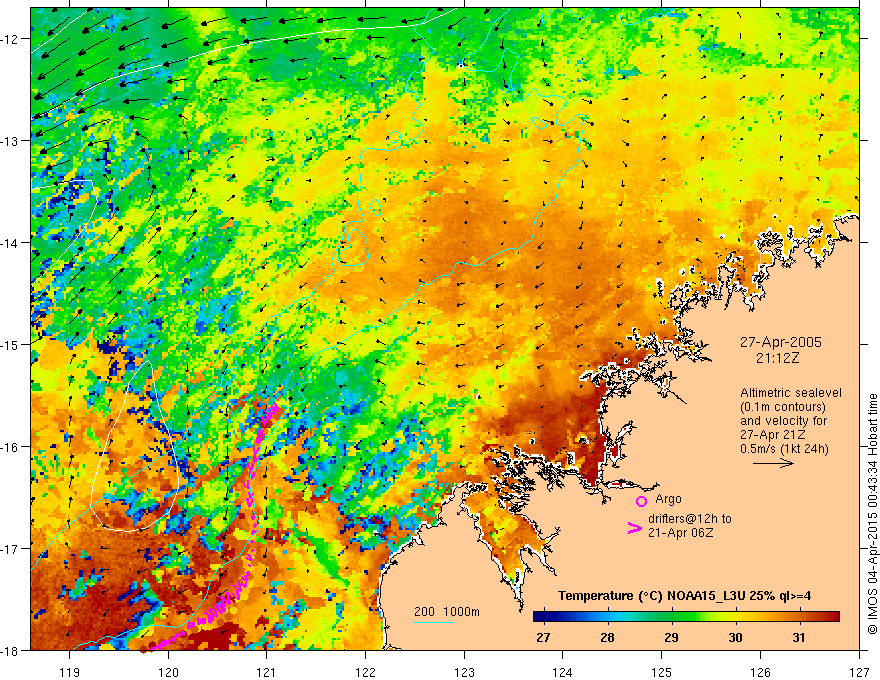Image resolution: width=880 pixels, height=680 pixels.
Task: Click the '21:12Z' time label
Action: click(x=777, y=357)
